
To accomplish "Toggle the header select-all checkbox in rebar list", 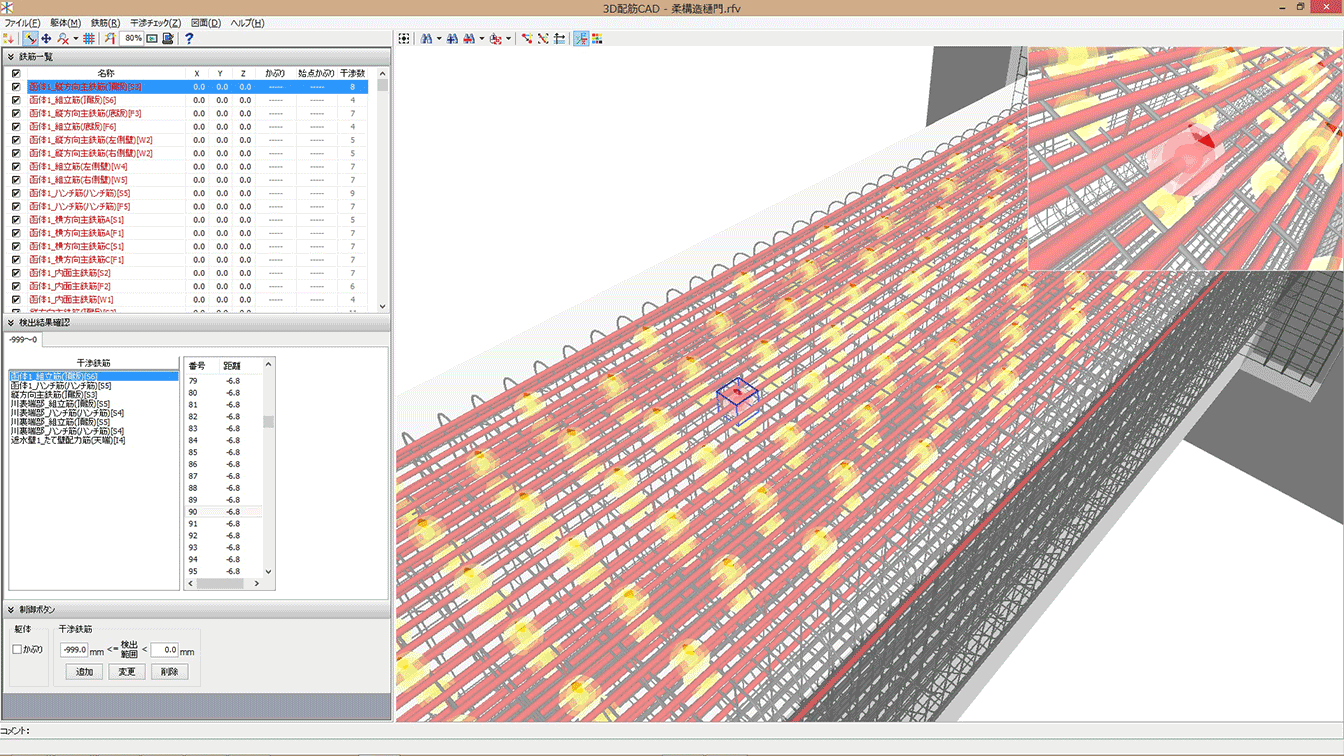I will 16,73.
